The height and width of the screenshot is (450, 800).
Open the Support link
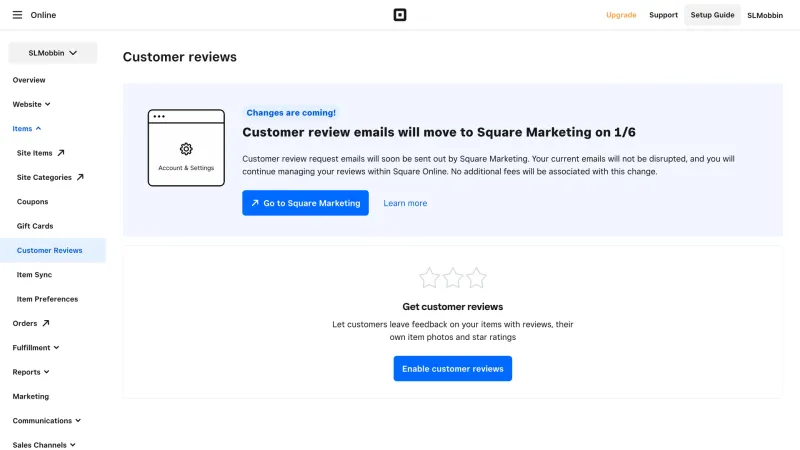[x=663, y=15]
